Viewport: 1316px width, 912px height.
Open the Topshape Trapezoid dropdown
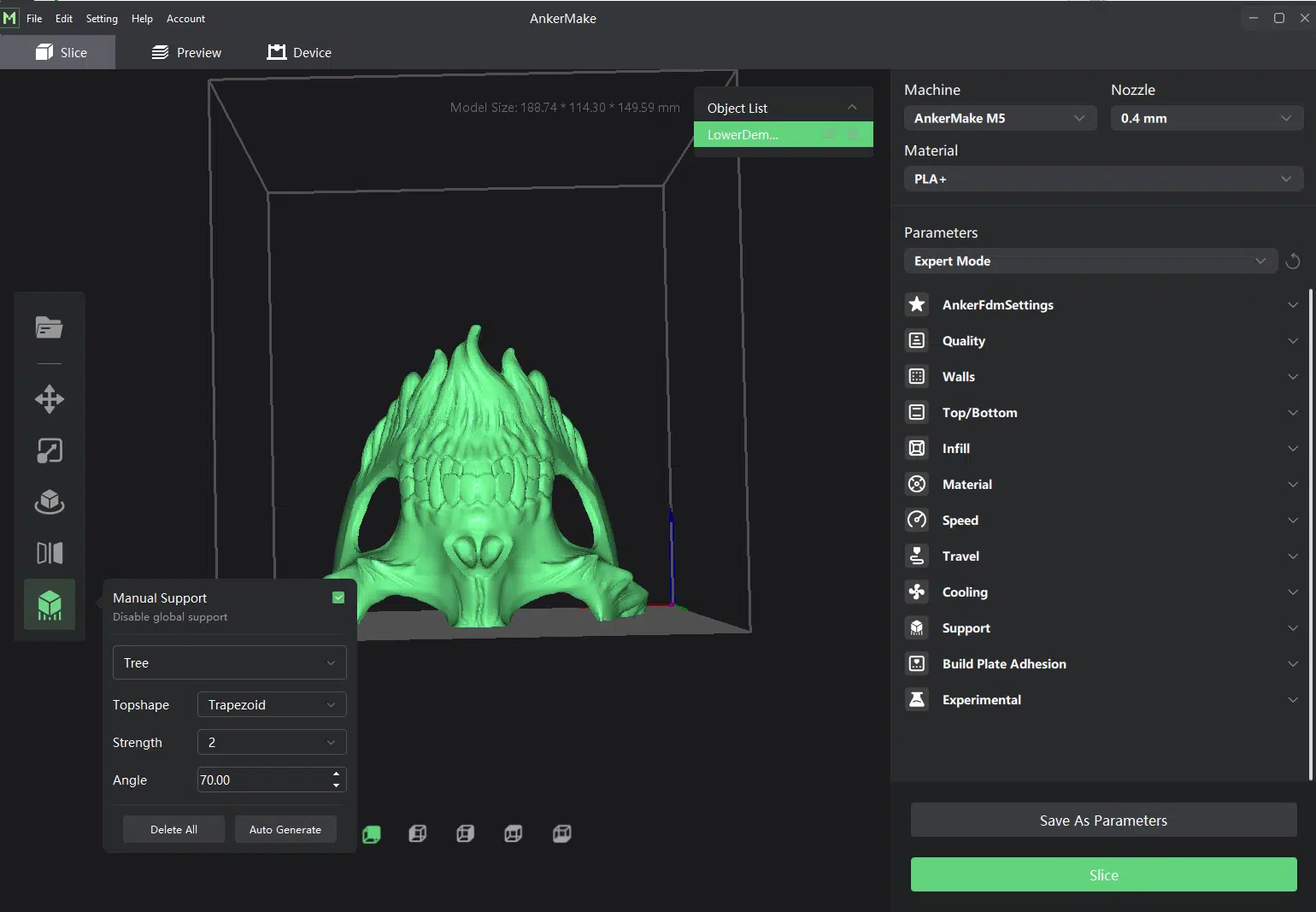coord(272,704)
